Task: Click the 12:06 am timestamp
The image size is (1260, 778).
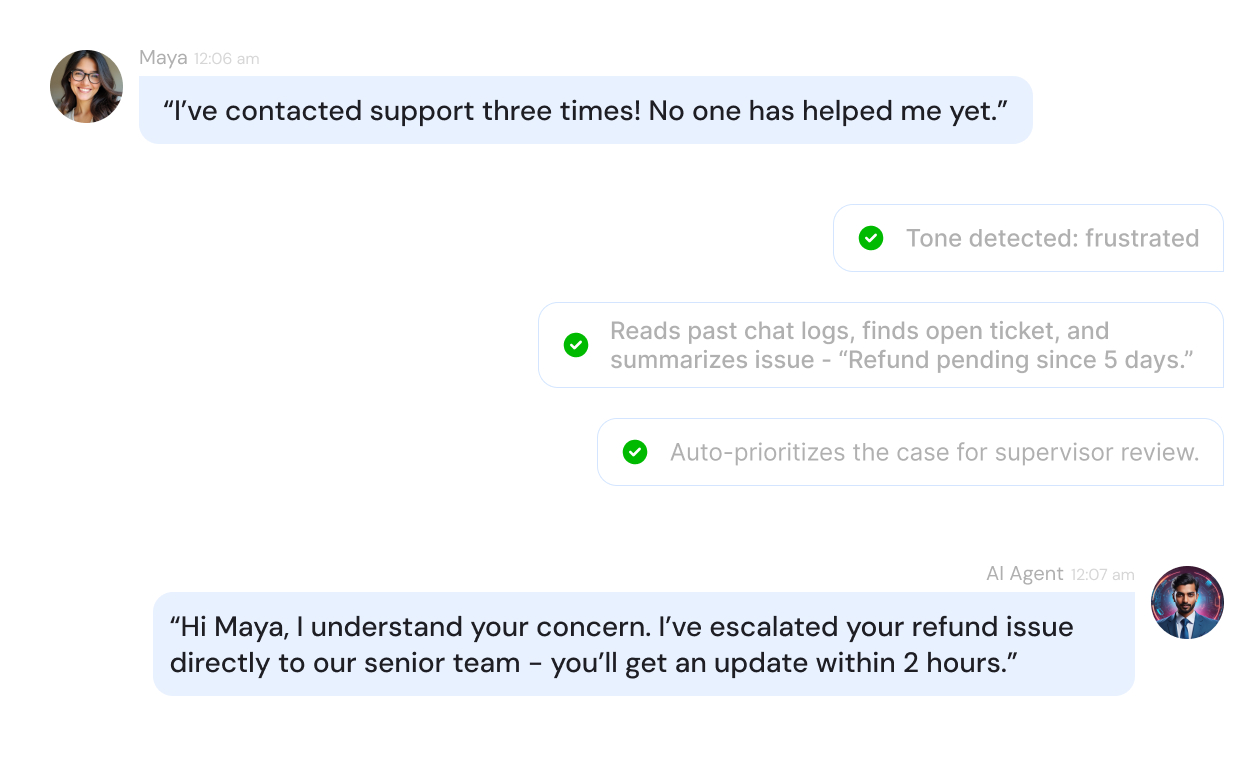Action: (227, 59)
